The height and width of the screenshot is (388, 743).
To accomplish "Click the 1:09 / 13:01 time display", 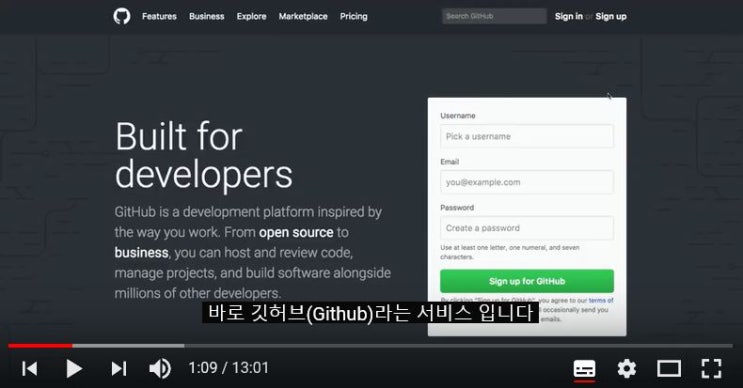I will click(228, 368).
